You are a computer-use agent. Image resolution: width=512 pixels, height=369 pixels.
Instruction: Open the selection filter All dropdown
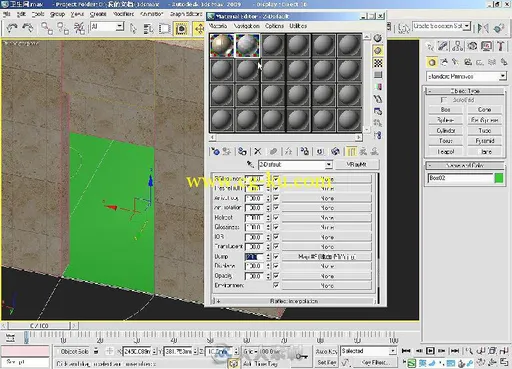pos(120,27)
